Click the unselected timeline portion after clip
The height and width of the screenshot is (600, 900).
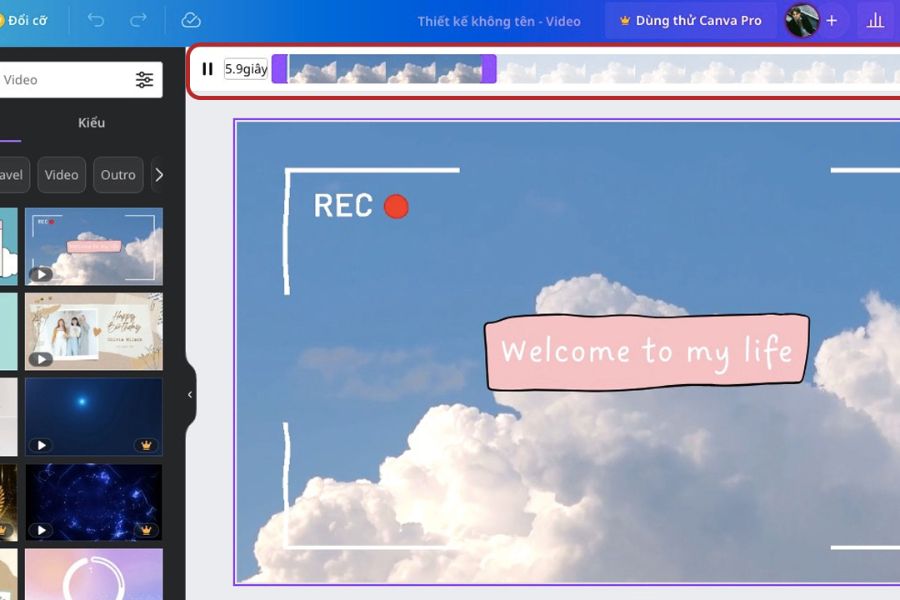698,70
